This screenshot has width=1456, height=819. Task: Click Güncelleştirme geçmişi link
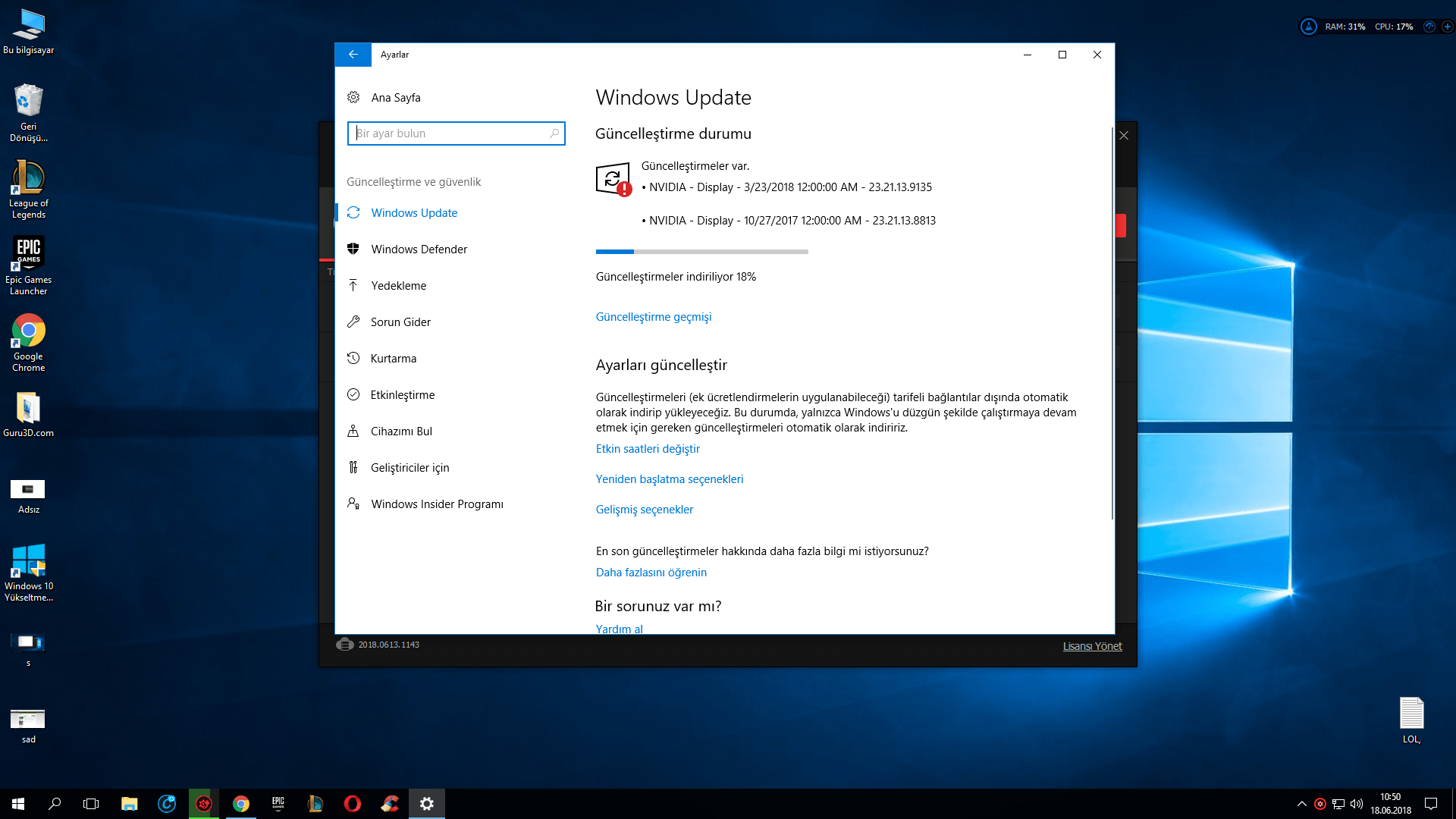[x=653, y=317]
